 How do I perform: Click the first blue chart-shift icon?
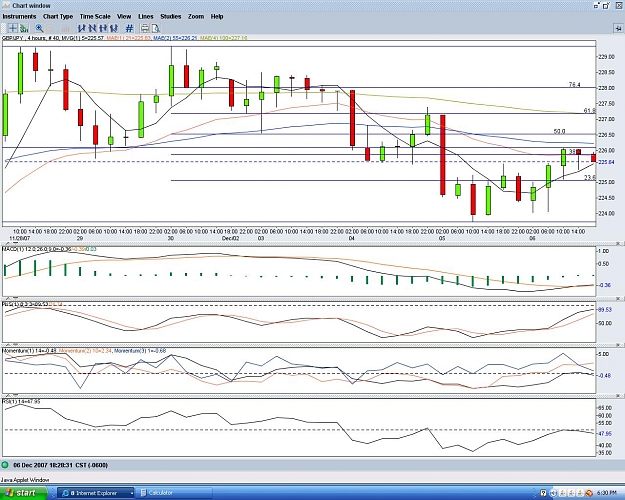pos(82,28)
